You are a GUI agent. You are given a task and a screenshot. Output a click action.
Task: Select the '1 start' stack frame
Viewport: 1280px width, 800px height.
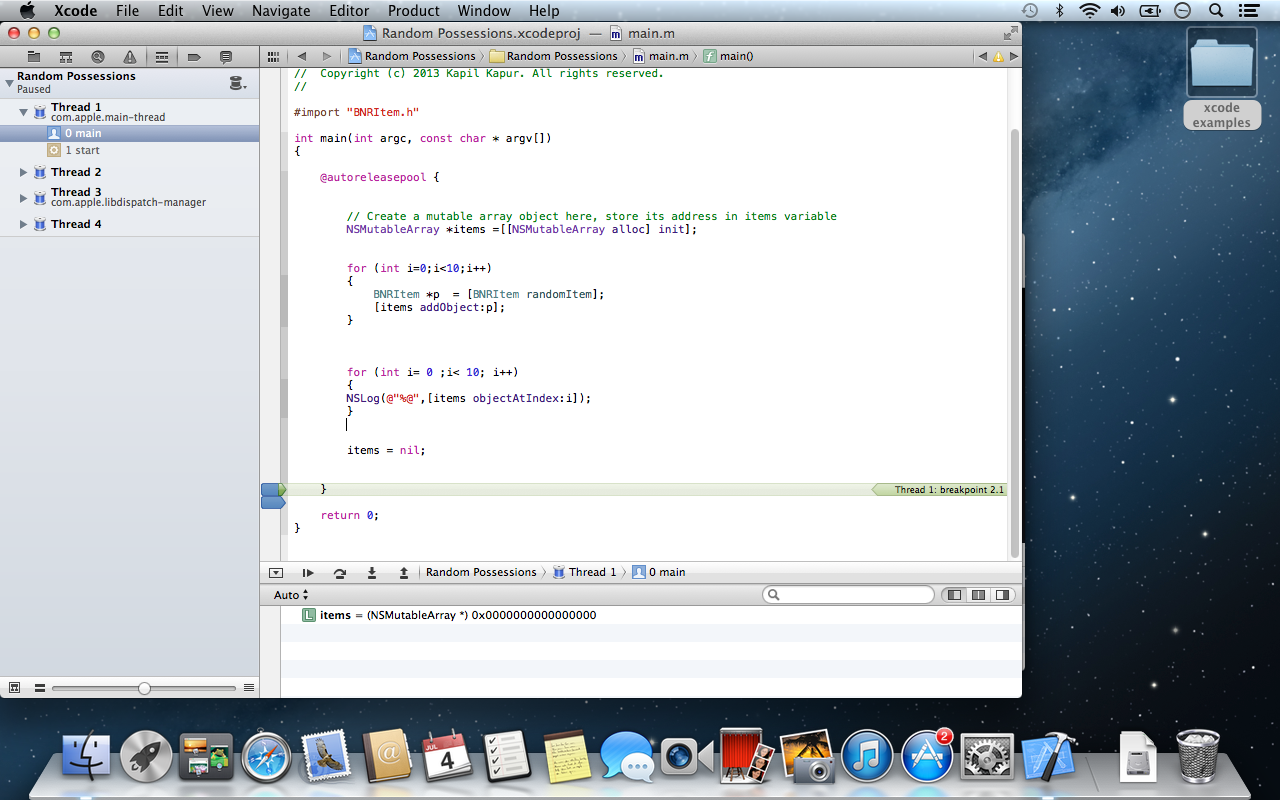(x=130, y=150)
